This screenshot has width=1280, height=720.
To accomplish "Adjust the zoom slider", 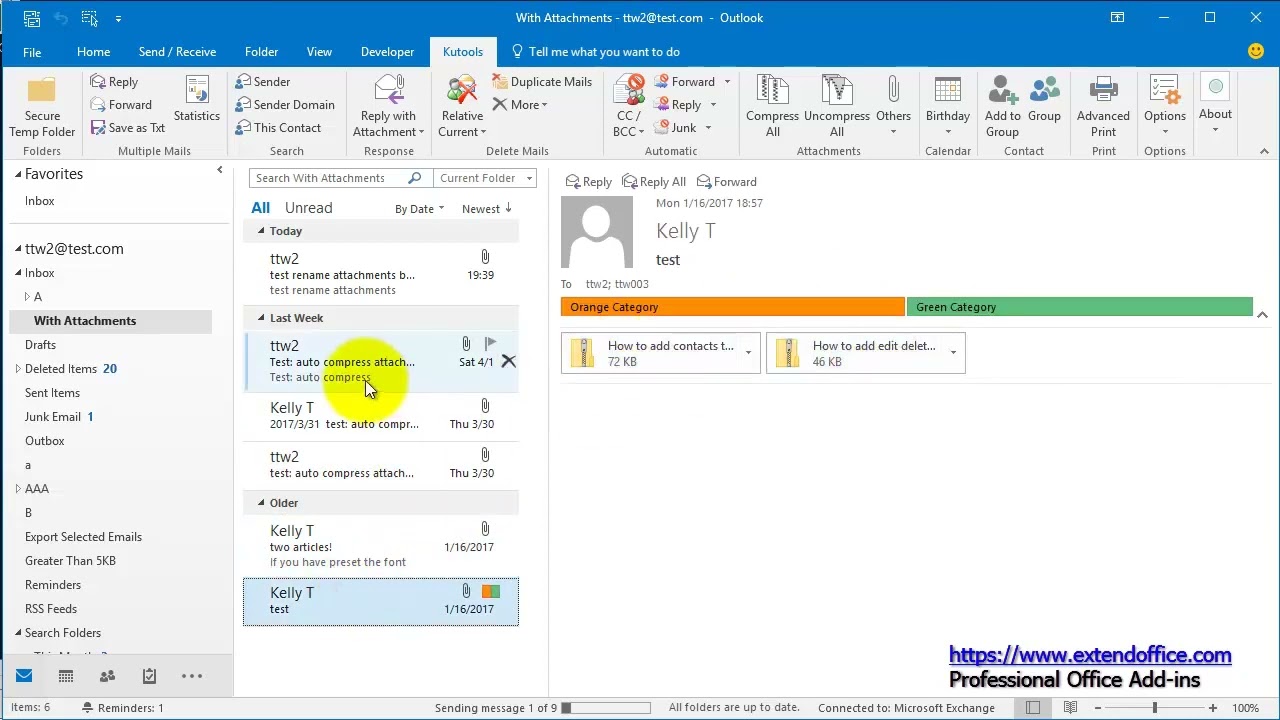I will coord(1155,708).
